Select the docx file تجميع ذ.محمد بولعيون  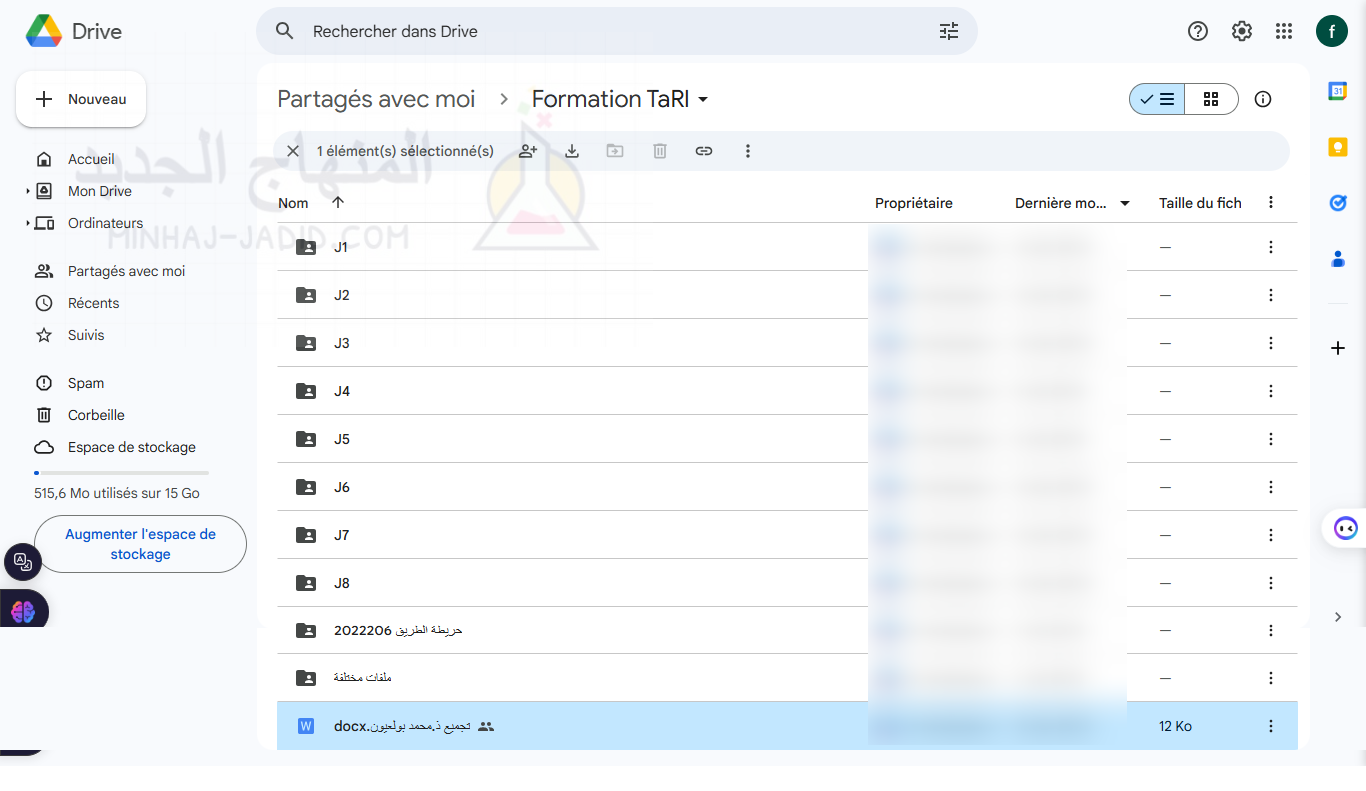coord(787,726)
